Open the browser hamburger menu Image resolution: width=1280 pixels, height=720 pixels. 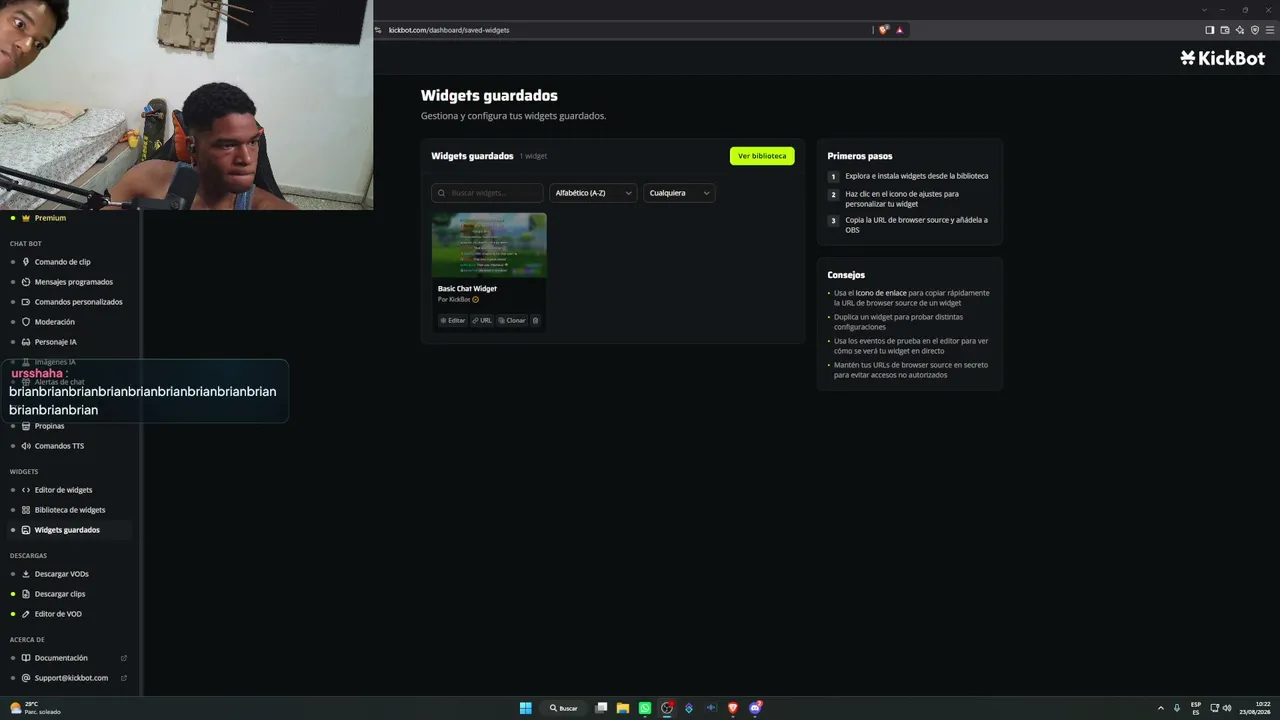[1270, 30]
